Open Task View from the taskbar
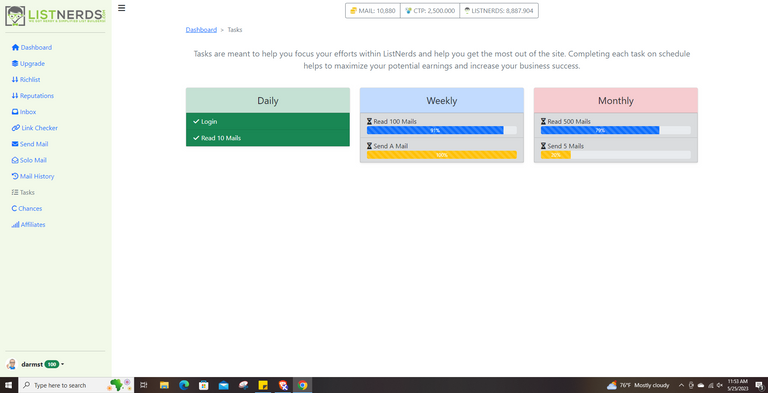This screenshot has height=393, width=768. [x=144, y=385]
